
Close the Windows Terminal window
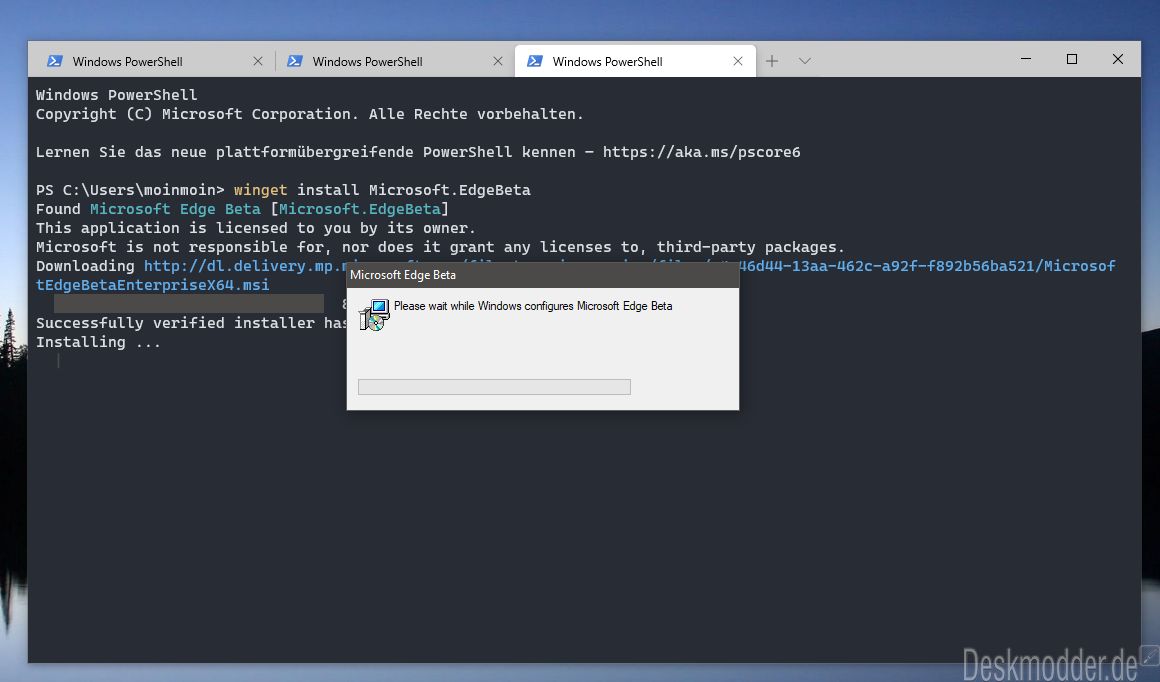(x=1118, y=59)
